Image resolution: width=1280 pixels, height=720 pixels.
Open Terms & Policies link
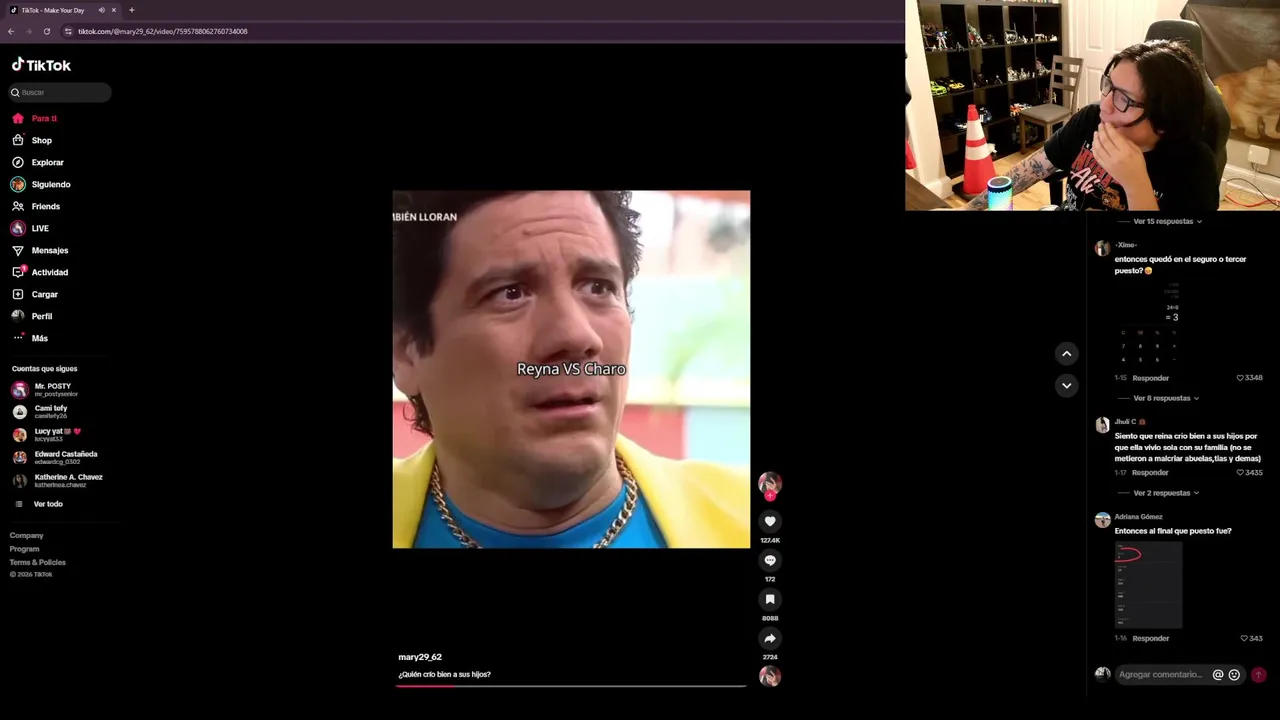(38, 562)
